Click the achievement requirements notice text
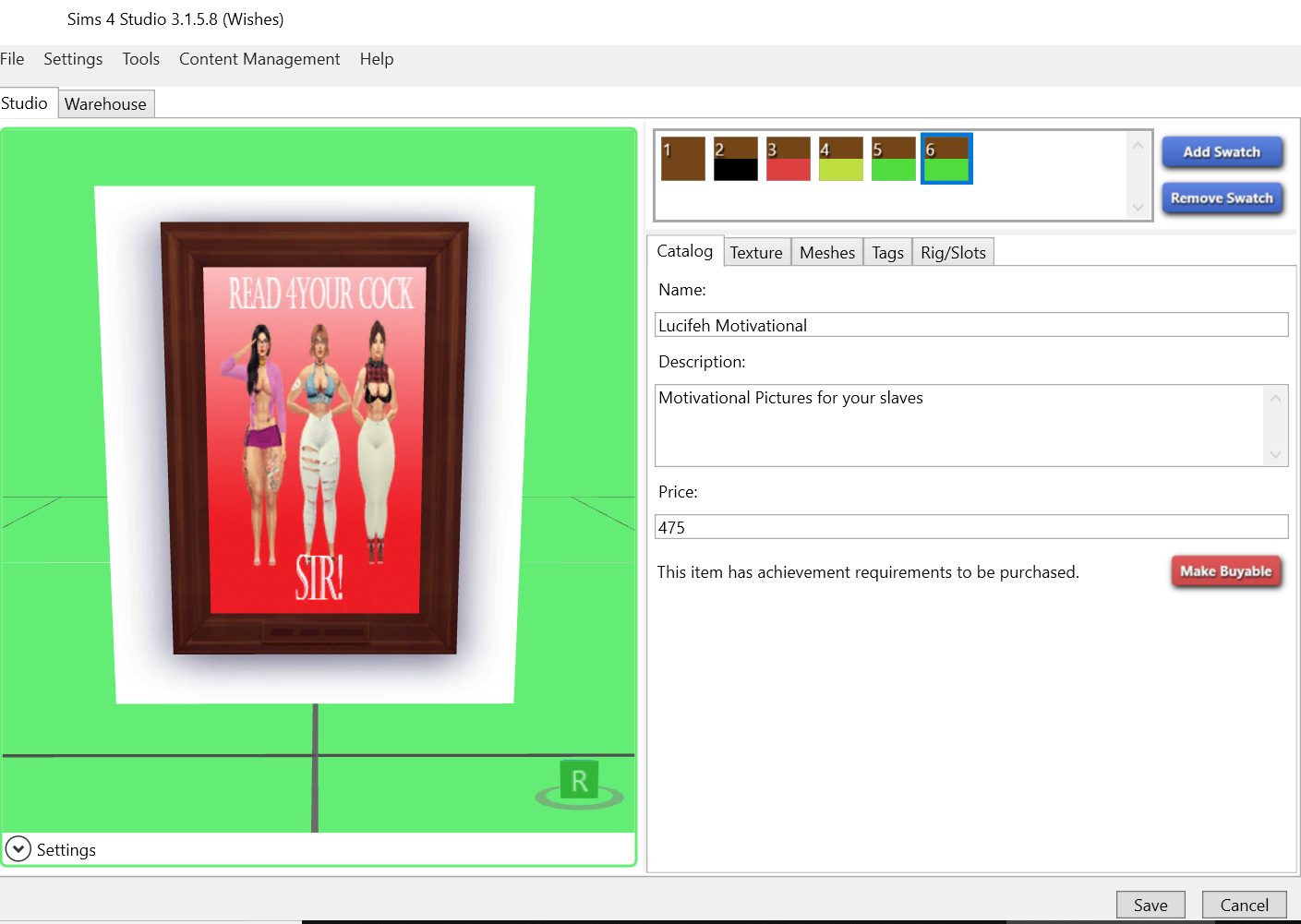This screenshot has height=924, width=1301. 868,572
